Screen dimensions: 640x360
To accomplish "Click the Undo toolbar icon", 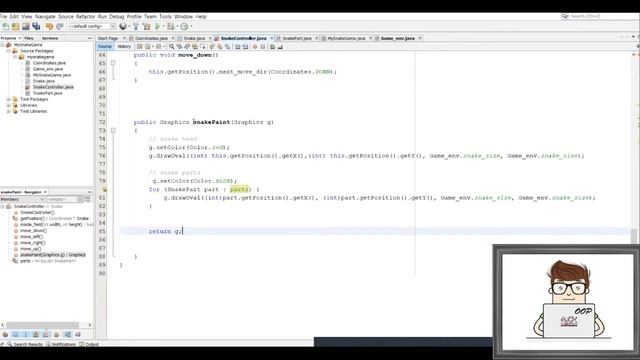I will 49,27.
